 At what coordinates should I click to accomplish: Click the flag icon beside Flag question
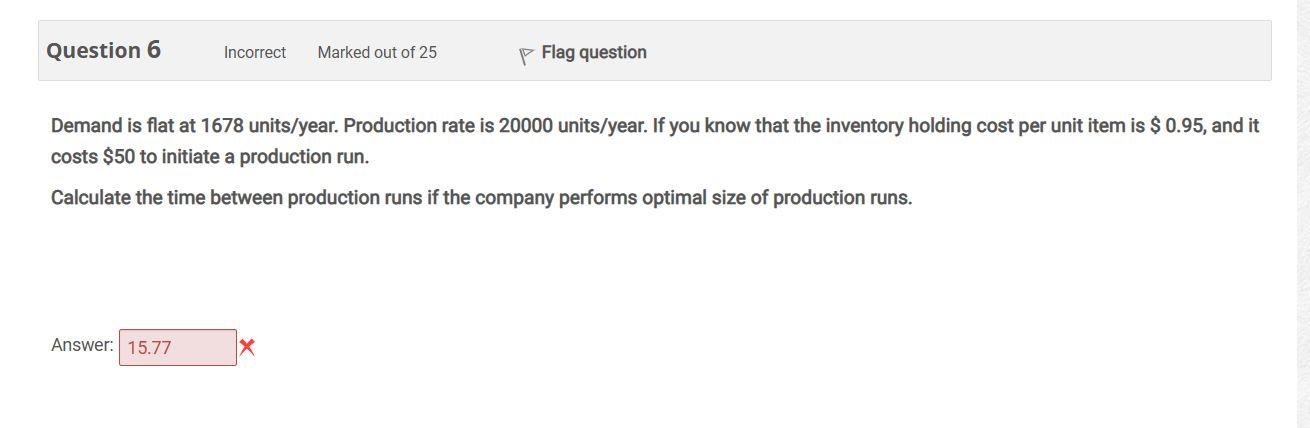pos(526,55)
